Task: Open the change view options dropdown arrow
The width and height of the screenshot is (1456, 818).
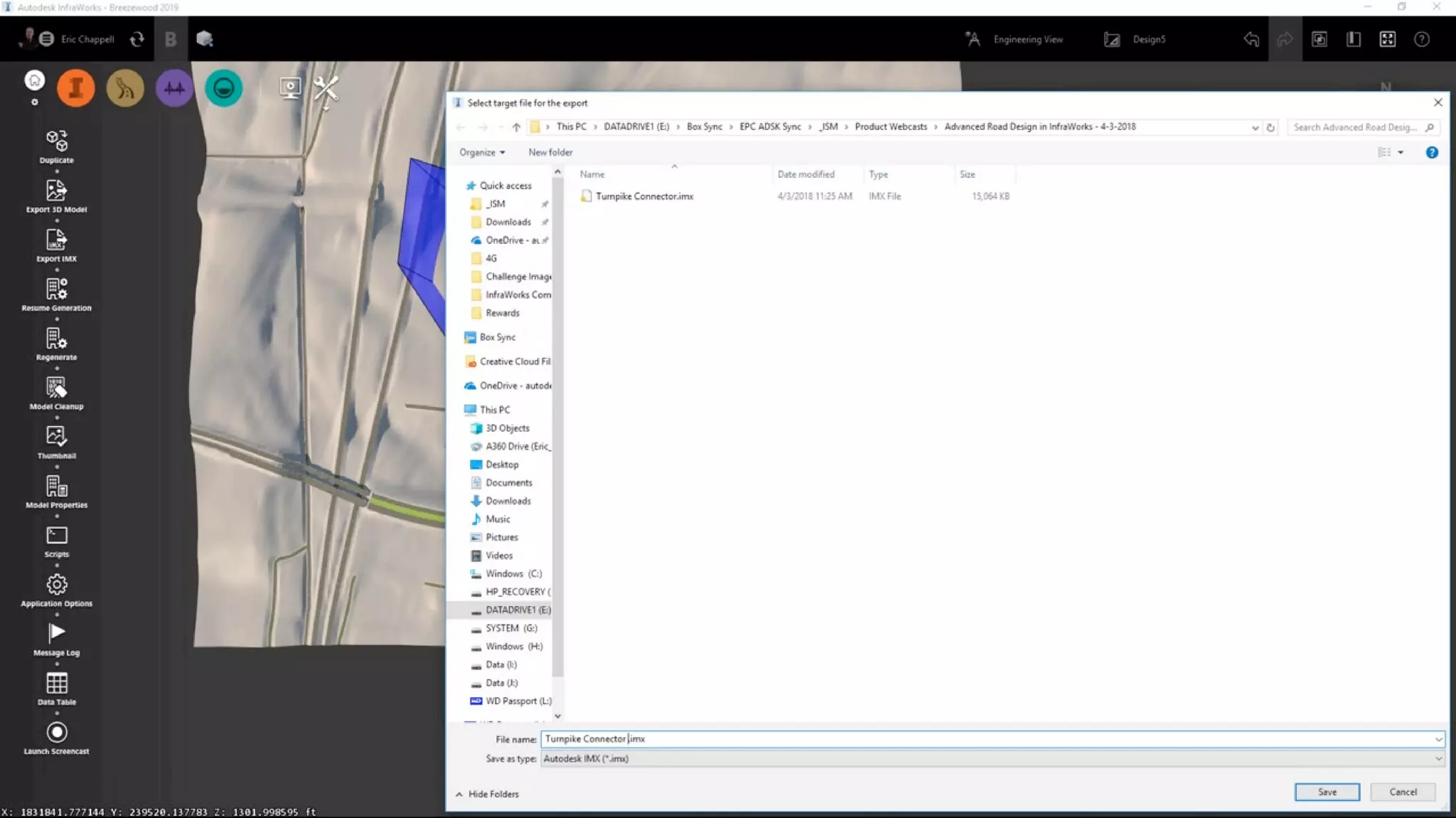Action: point(1401,152)
